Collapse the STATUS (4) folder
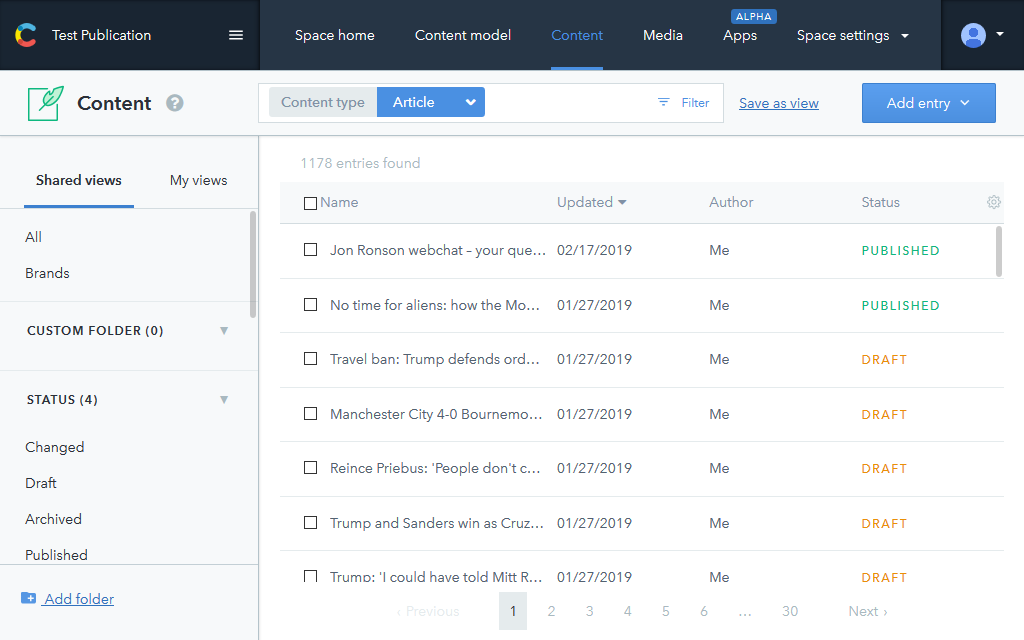 pyautogui.click(x=224, y=400)
